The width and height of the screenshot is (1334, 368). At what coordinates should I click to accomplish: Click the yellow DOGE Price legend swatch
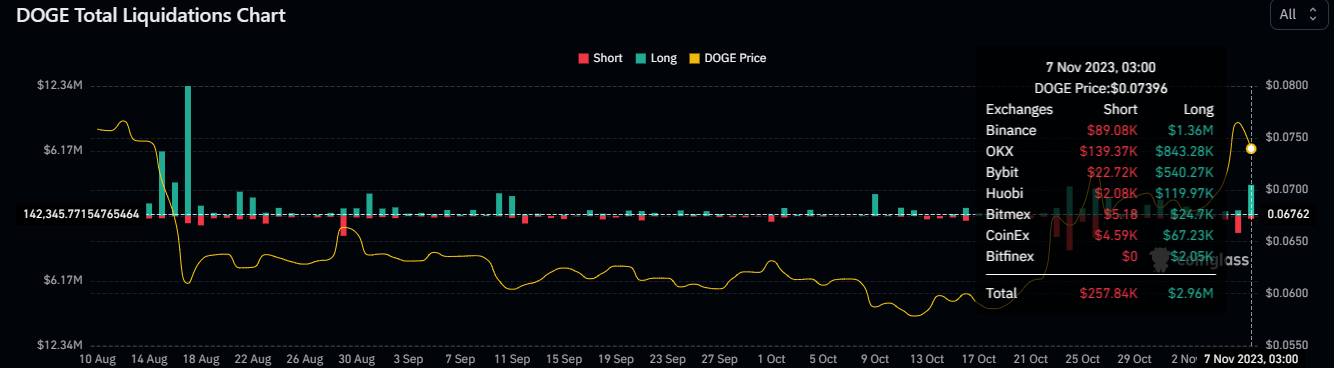pyautogui.click(x=696, y=58)
